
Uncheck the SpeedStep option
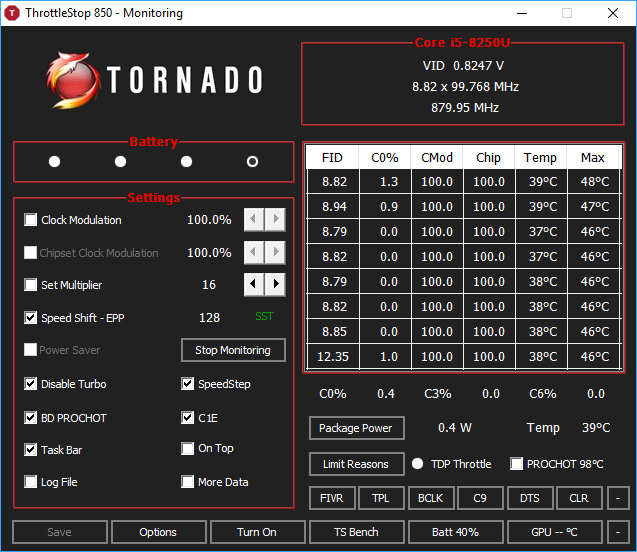(187, 383)
